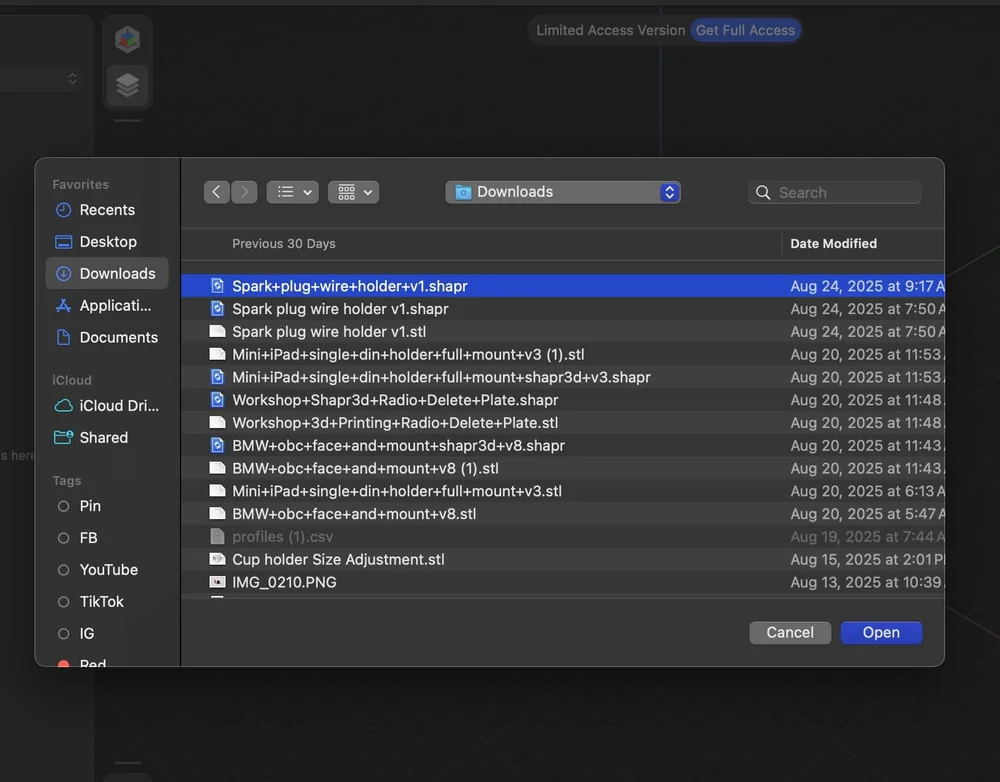Image resolution: width=1000 pixels, height=782 pixels.
Task: Select Desktop in the sidebar
Action: click(x=107, y=242)
